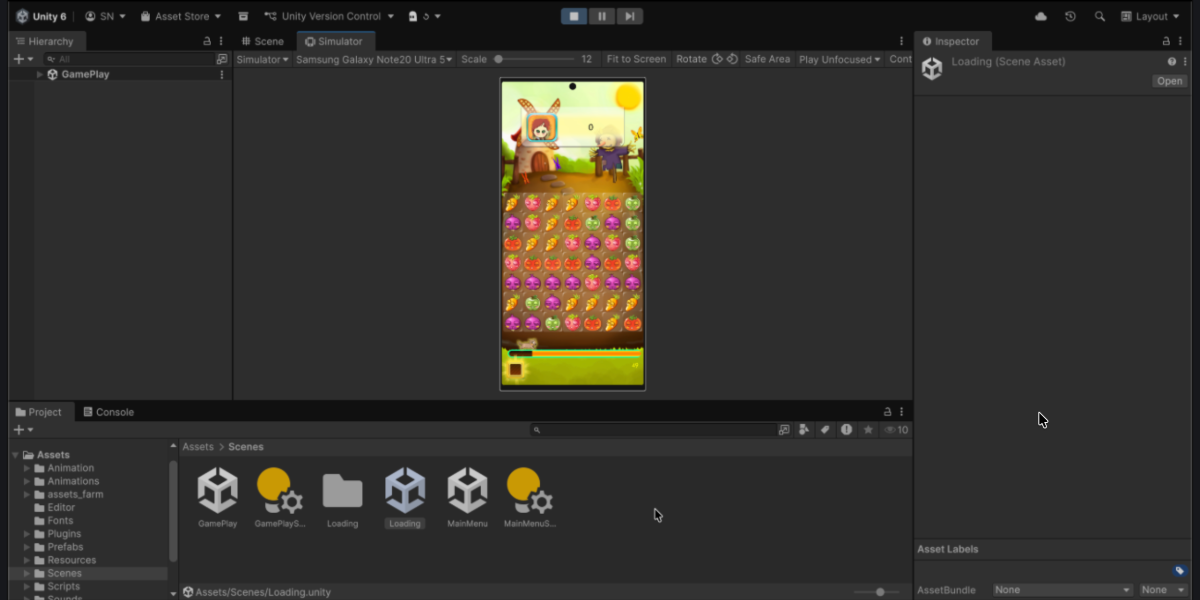This screenshot has height=600, width=1200.
Task: Open the search by type filter
Action: pyautogui.click(x=804, y=429)
